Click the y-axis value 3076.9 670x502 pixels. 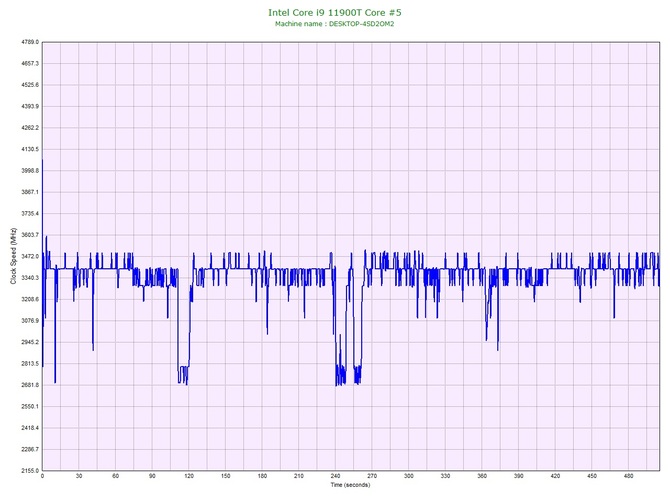pyautogui.click(x=30, y=321)
